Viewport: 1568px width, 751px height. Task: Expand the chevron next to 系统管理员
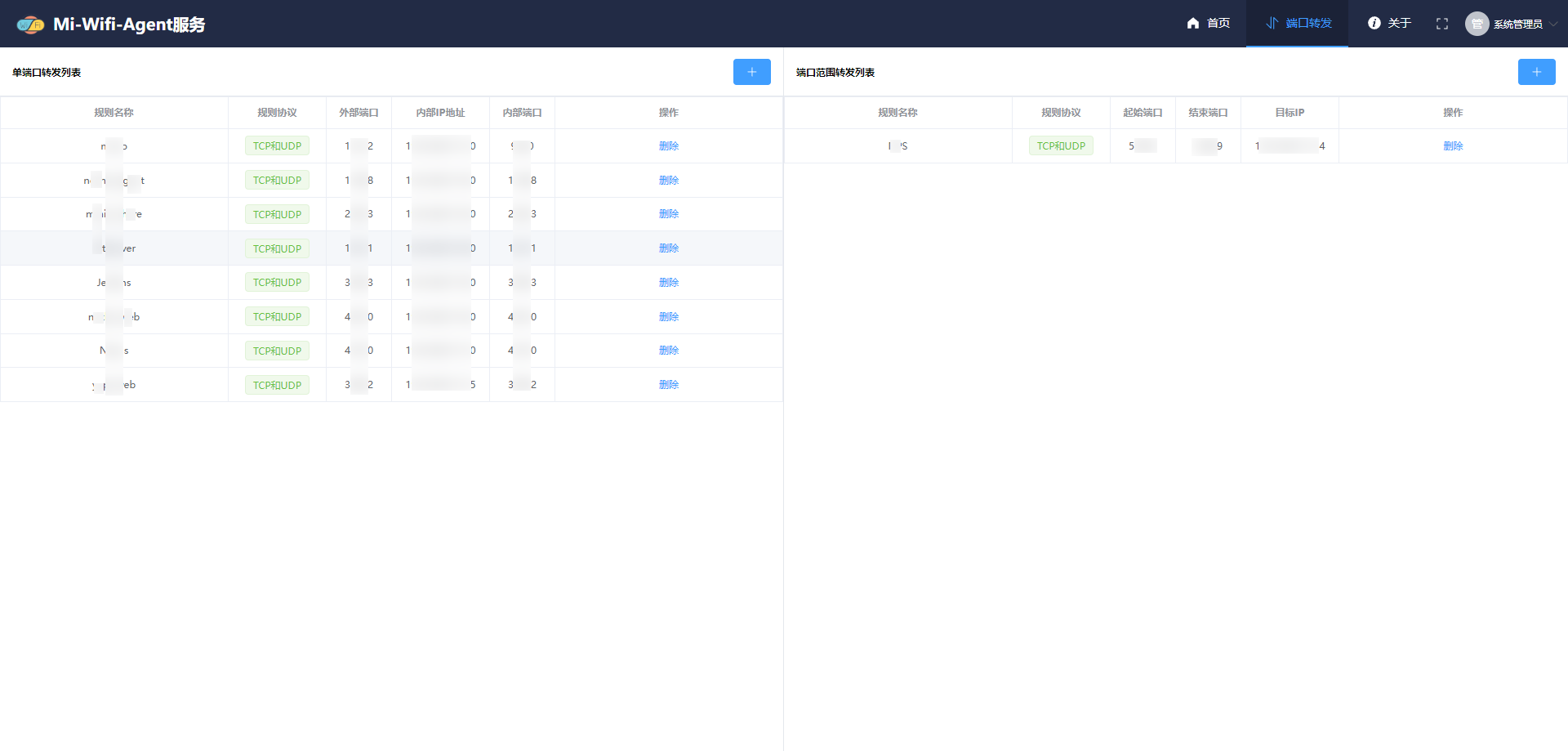(1553, 24)
